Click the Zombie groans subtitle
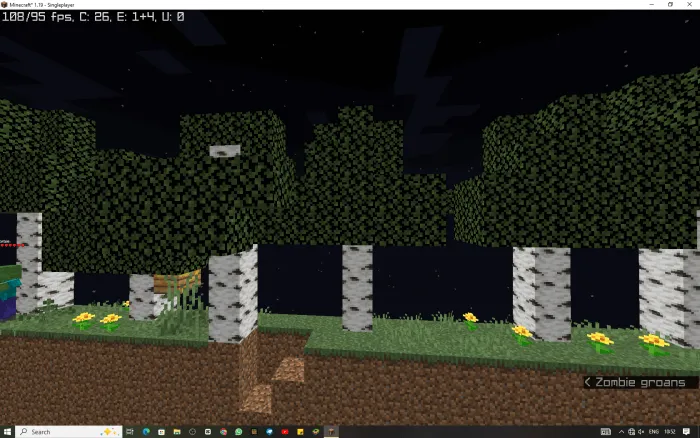This screenshot has height=438, width=700. tap(640, 383)
